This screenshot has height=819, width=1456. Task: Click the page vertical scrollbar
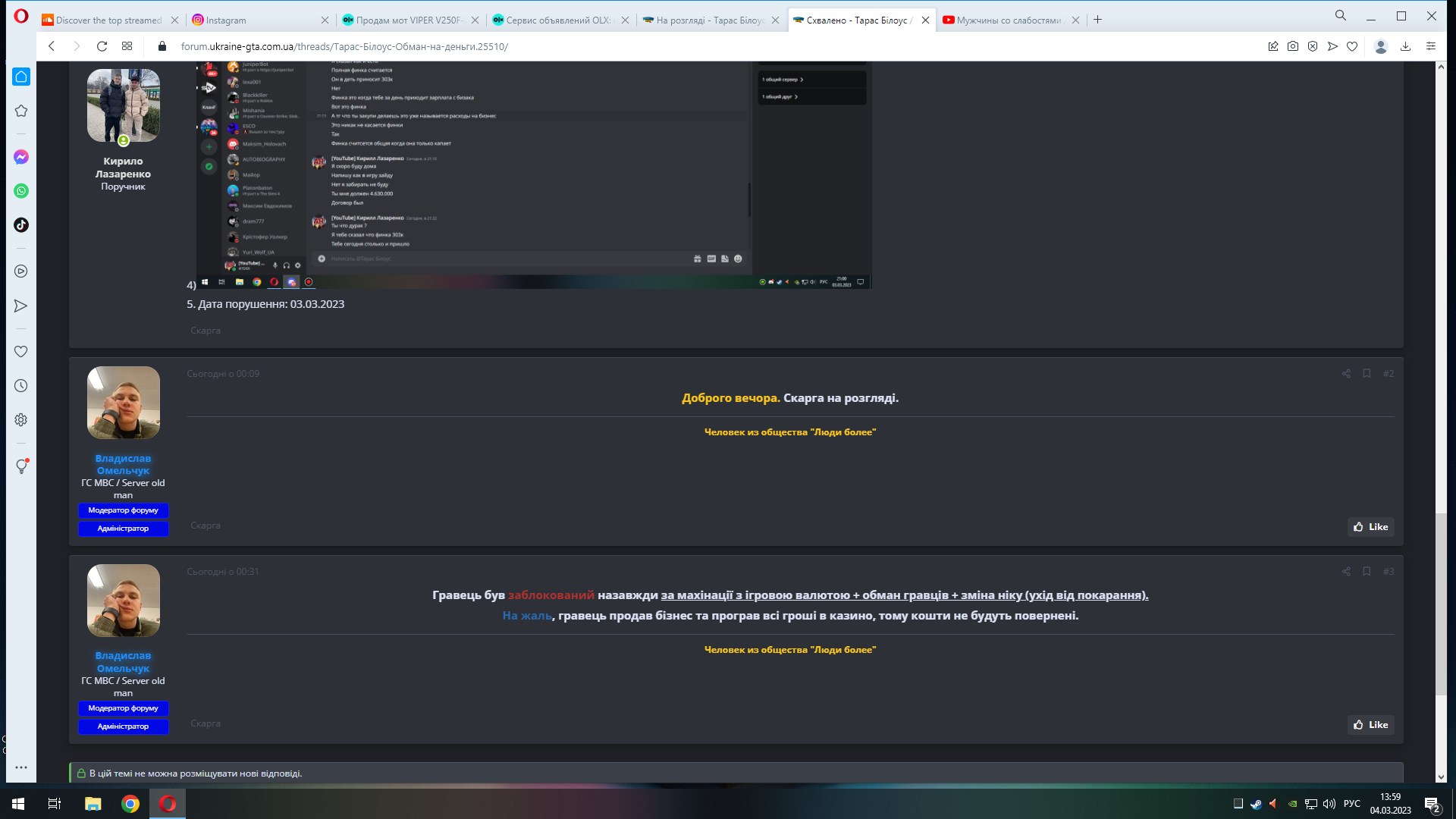[1441, 604]
